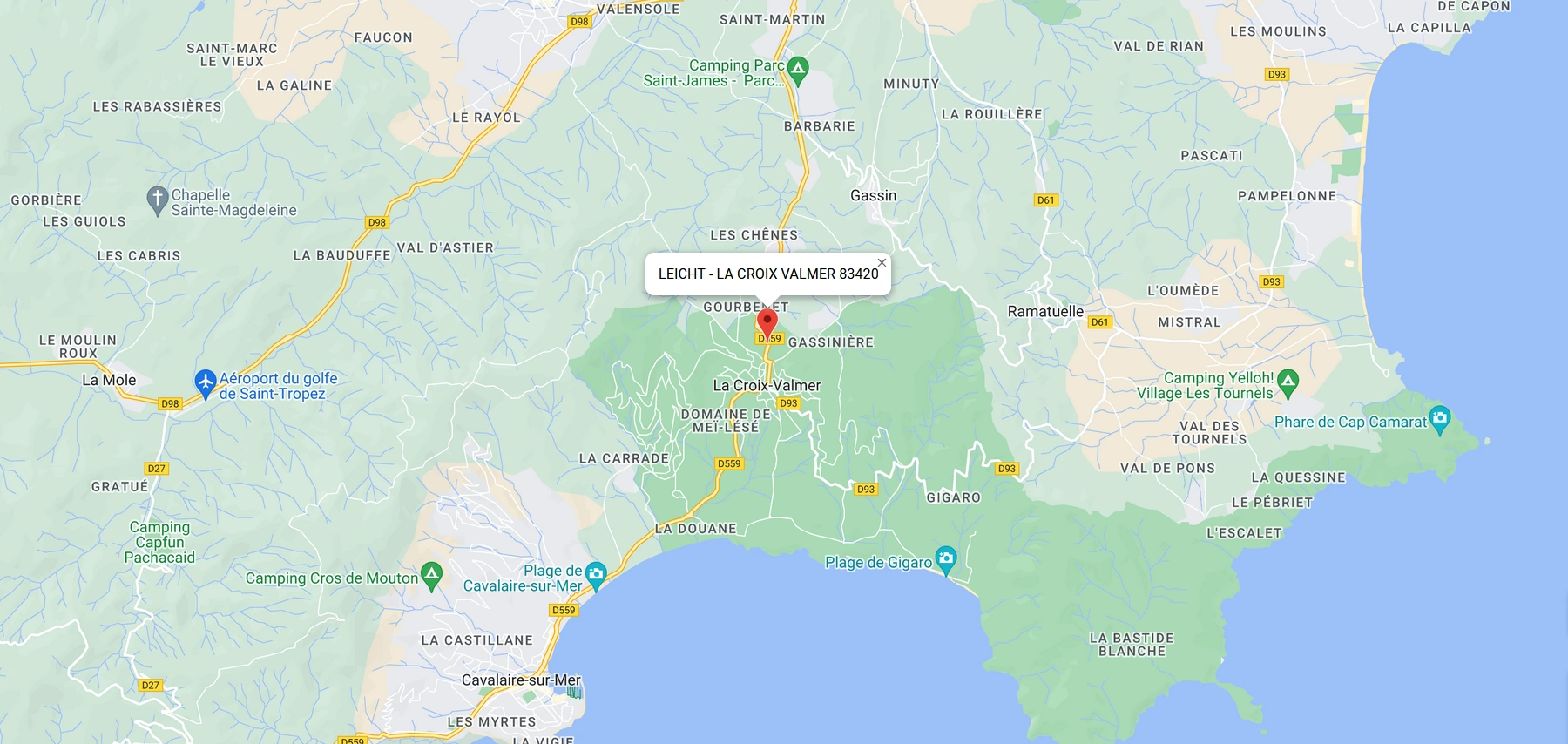Click the LEICHT - LA CROIX VALMER 83420 text
The image size is (1568, 744).
click(768, 274)
